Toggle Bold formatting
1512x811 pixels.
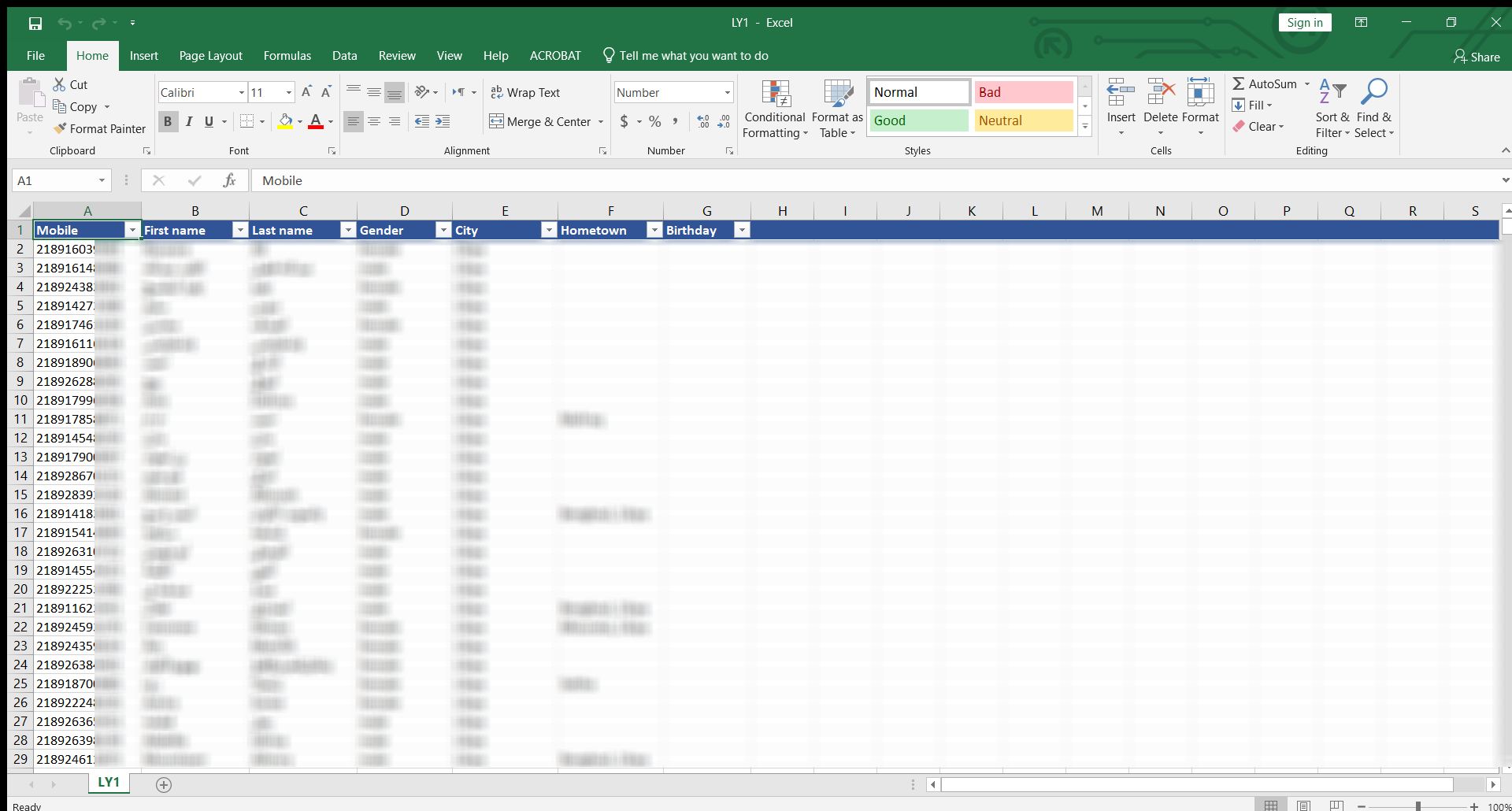tap(167, 121)
